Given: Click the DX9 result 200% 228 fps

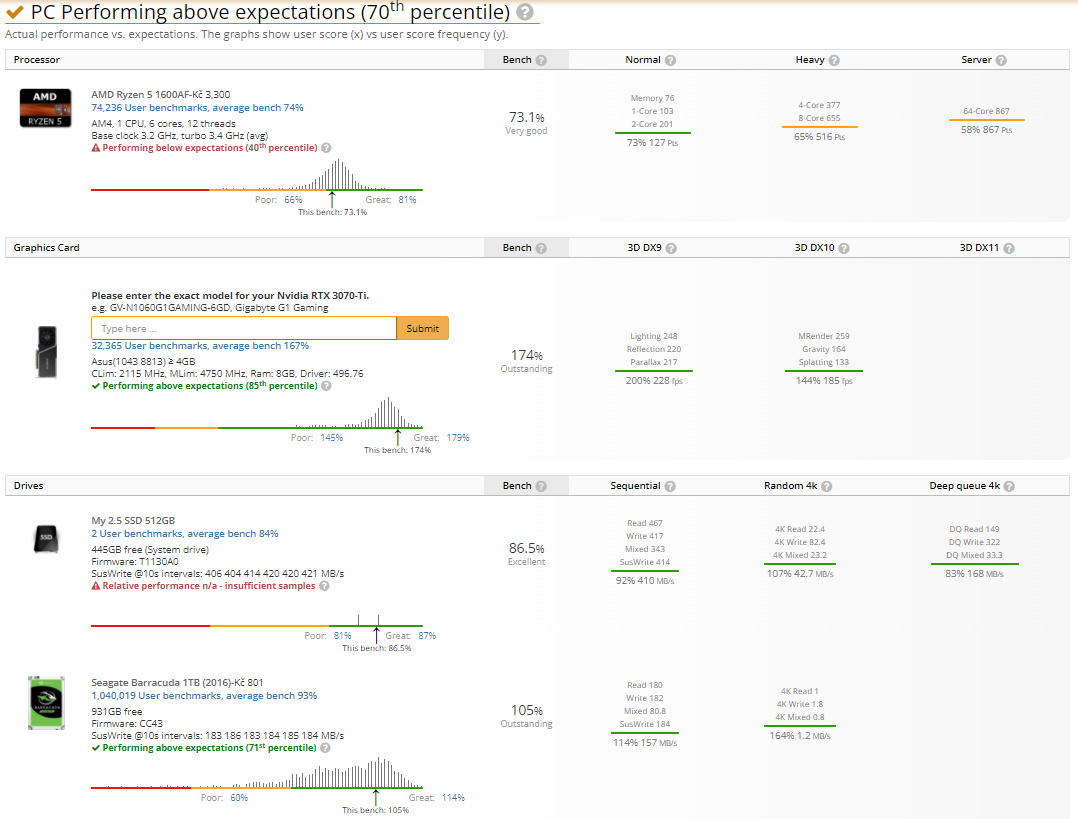Looking at the screenshot, I should coord(654,381).
